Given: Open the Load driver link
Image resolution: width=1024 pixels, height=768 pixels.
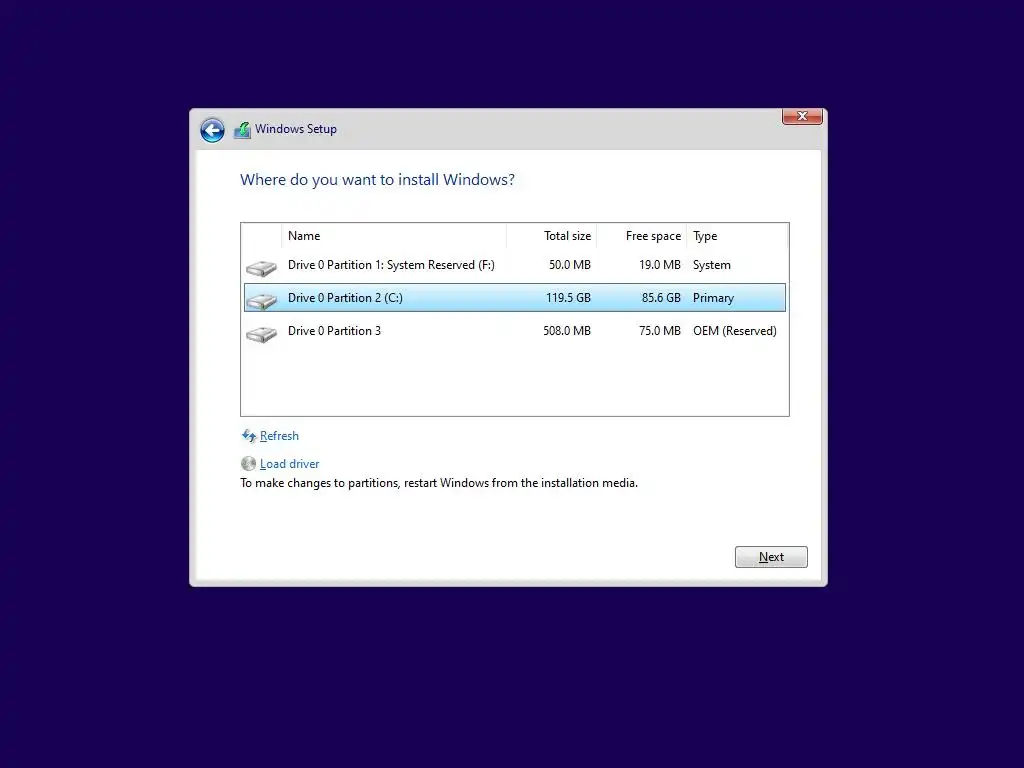Looking at the screenshot, I should pyautogui.click(x=289, y=464).
